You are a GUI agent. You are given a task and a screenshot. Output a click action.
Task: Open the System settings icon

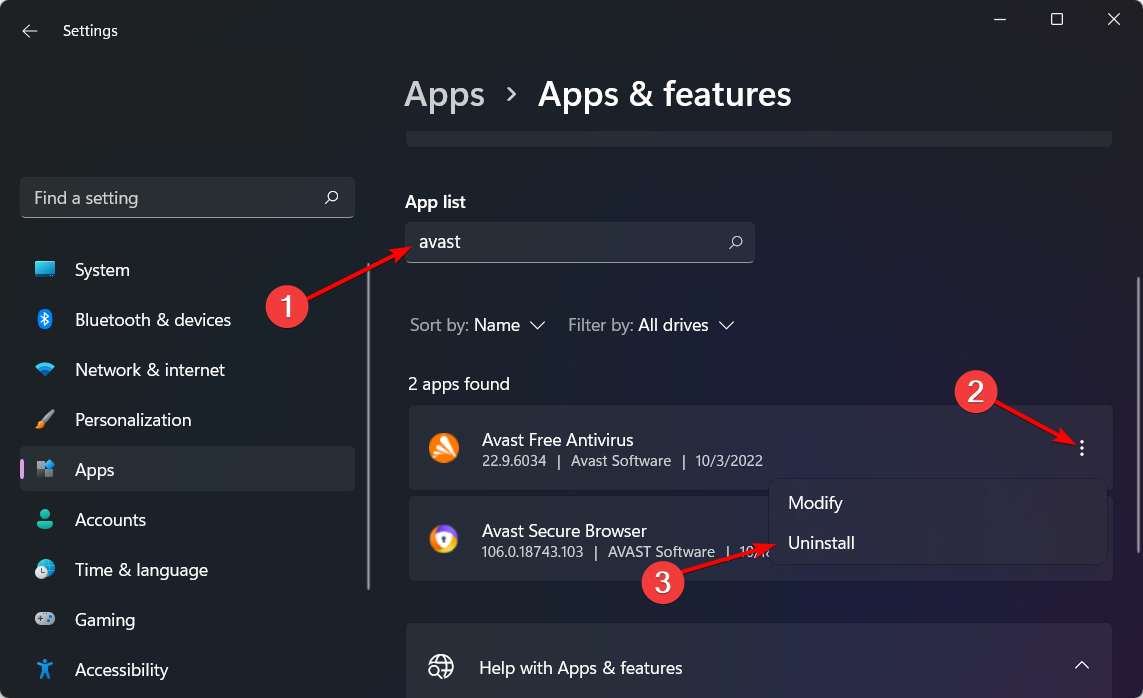(45, 270)
